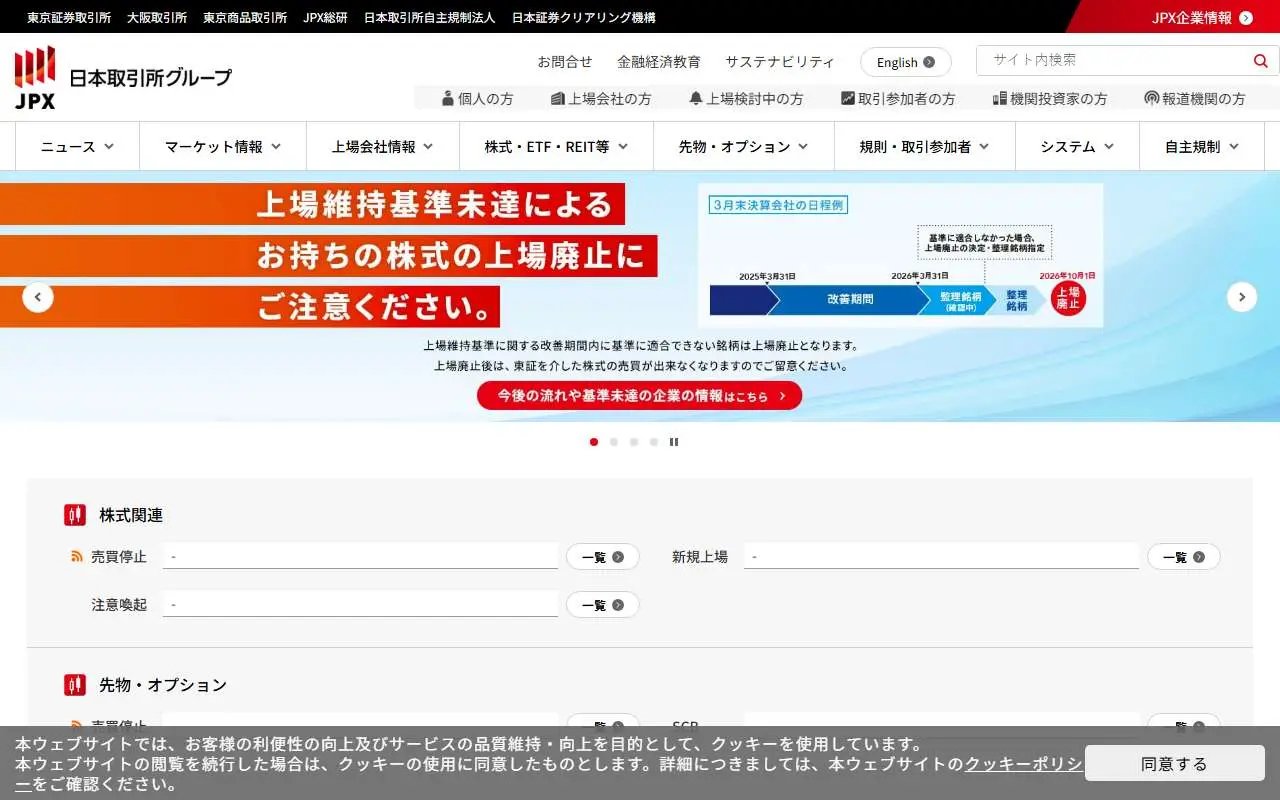Click サステナビリティ link
1280x800 pixels.
(780, 61)
